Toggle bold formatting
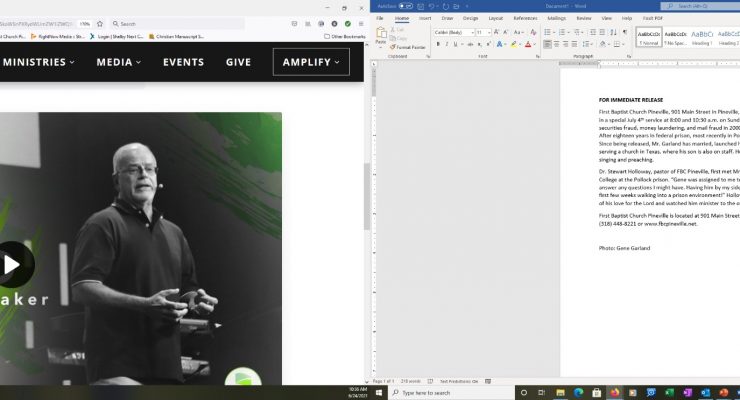 coord(438,44)
